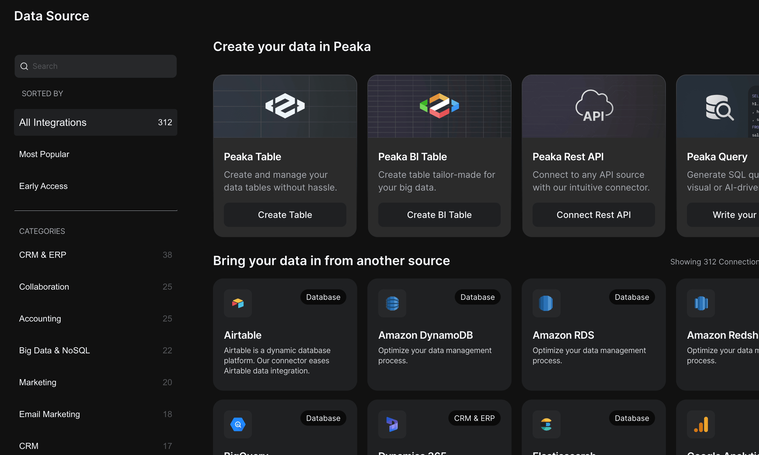Open the Airtable connector title
Image resolution: width=759 pixels, height=455 pixels.
pyautogui.click(x=243, y=335)
